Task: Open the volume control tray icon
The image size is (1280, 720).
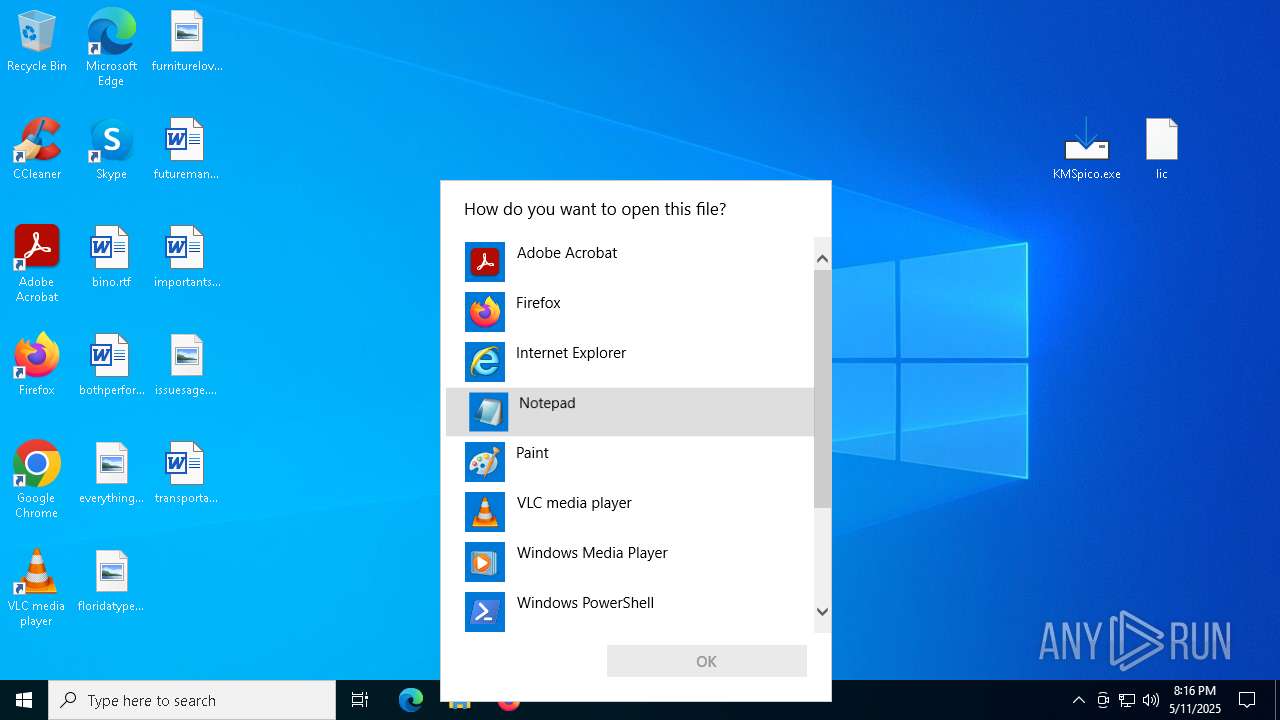Action: [1151, 700]
